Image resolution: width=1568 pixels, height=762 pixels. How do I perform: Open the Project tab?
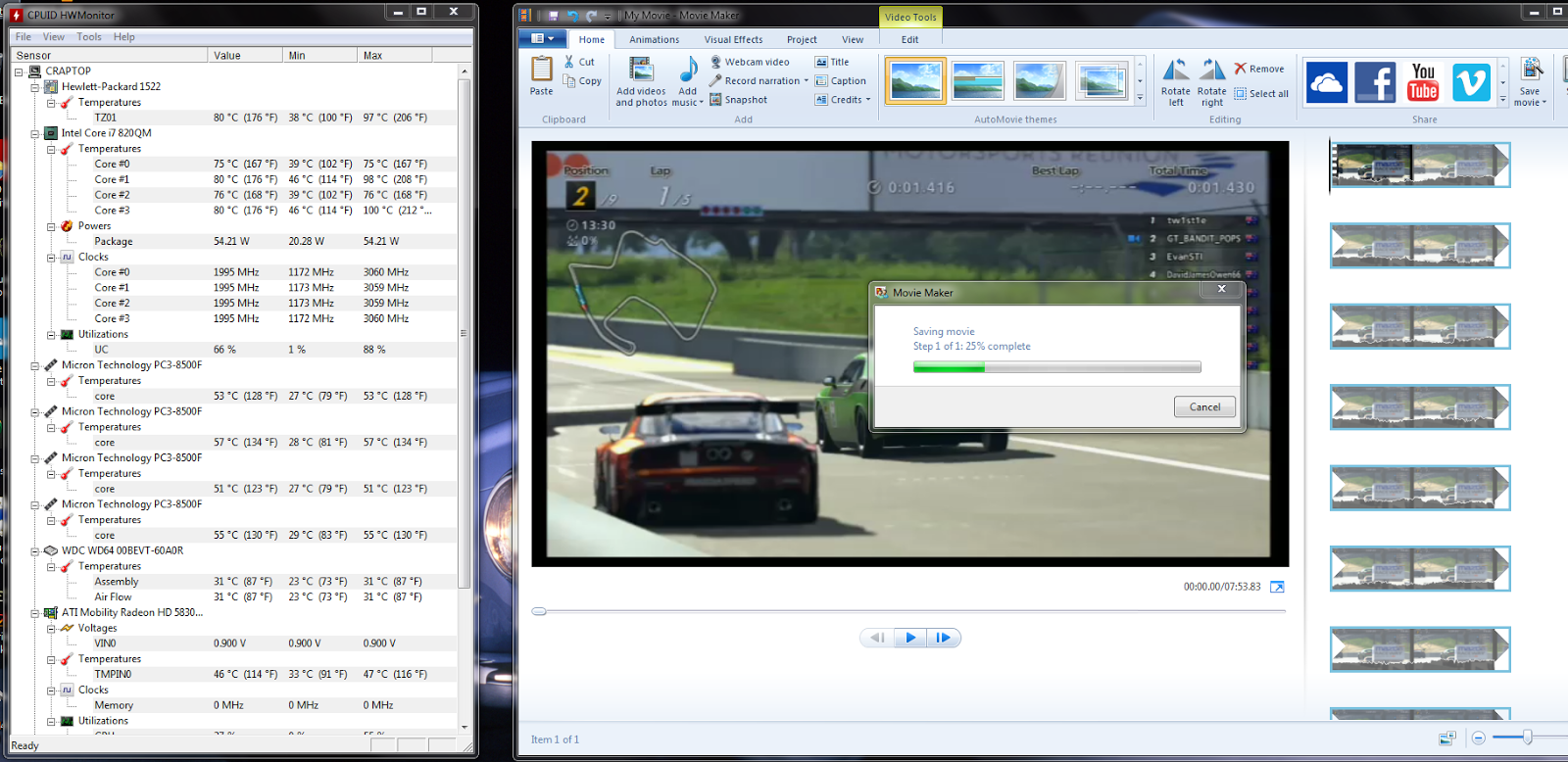802,39
